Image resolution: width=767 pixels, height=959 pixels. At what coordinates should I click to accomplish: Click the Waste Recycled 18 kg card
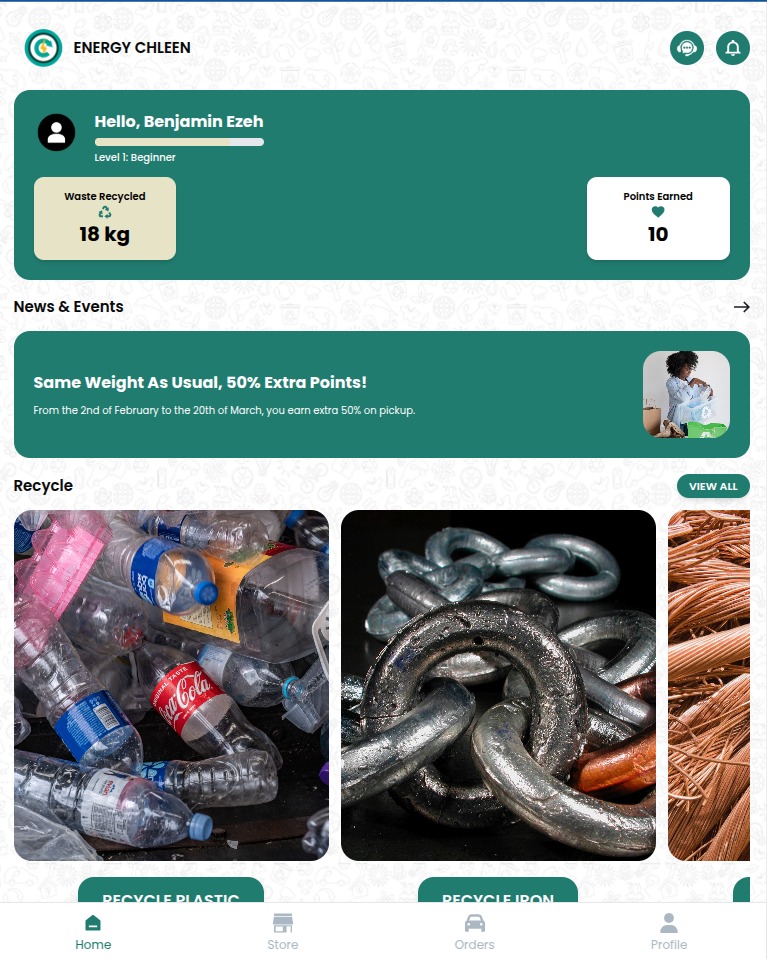click(x=105, y=218)
